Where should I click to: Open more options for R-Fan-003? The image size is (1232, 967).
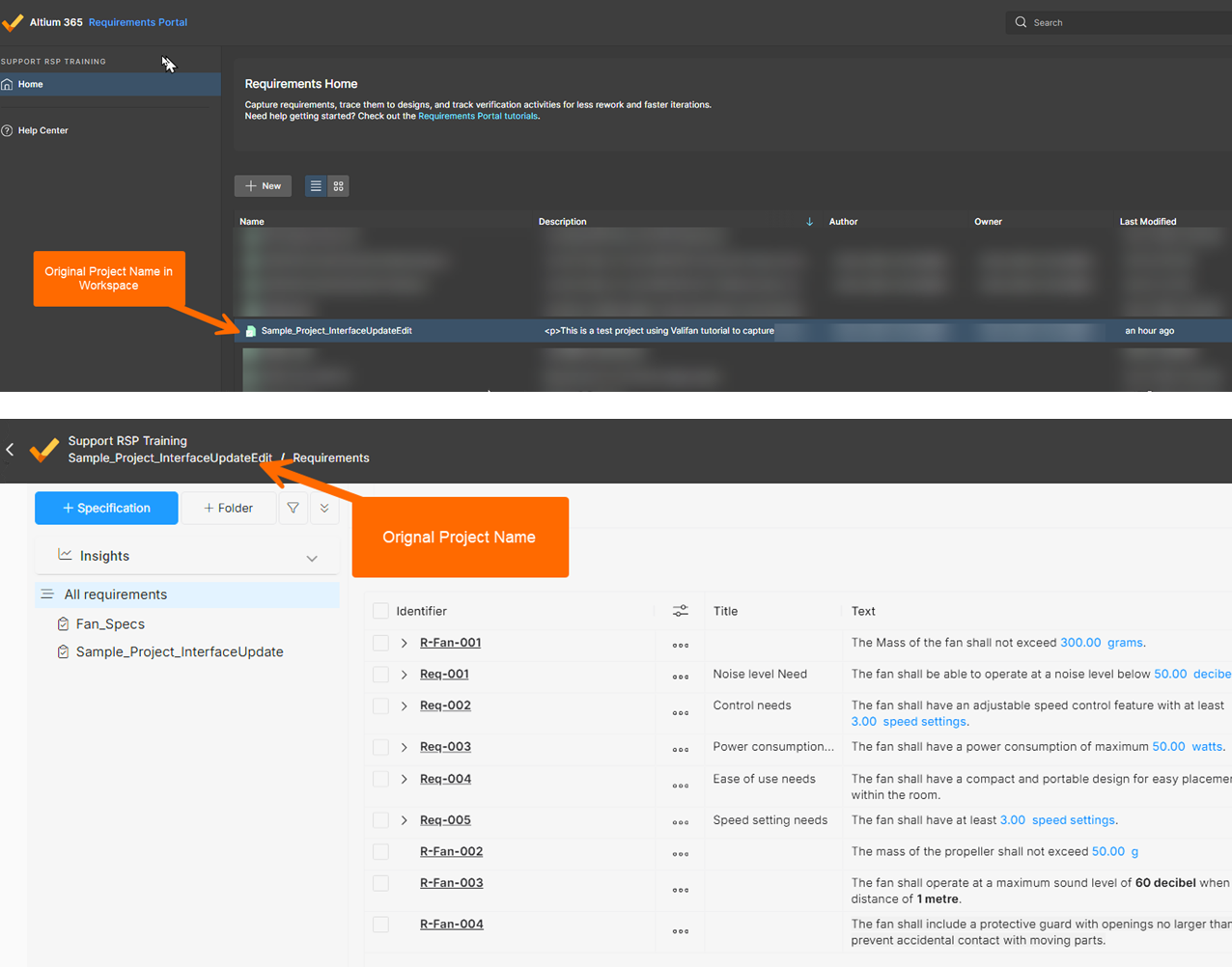[681, 890]
